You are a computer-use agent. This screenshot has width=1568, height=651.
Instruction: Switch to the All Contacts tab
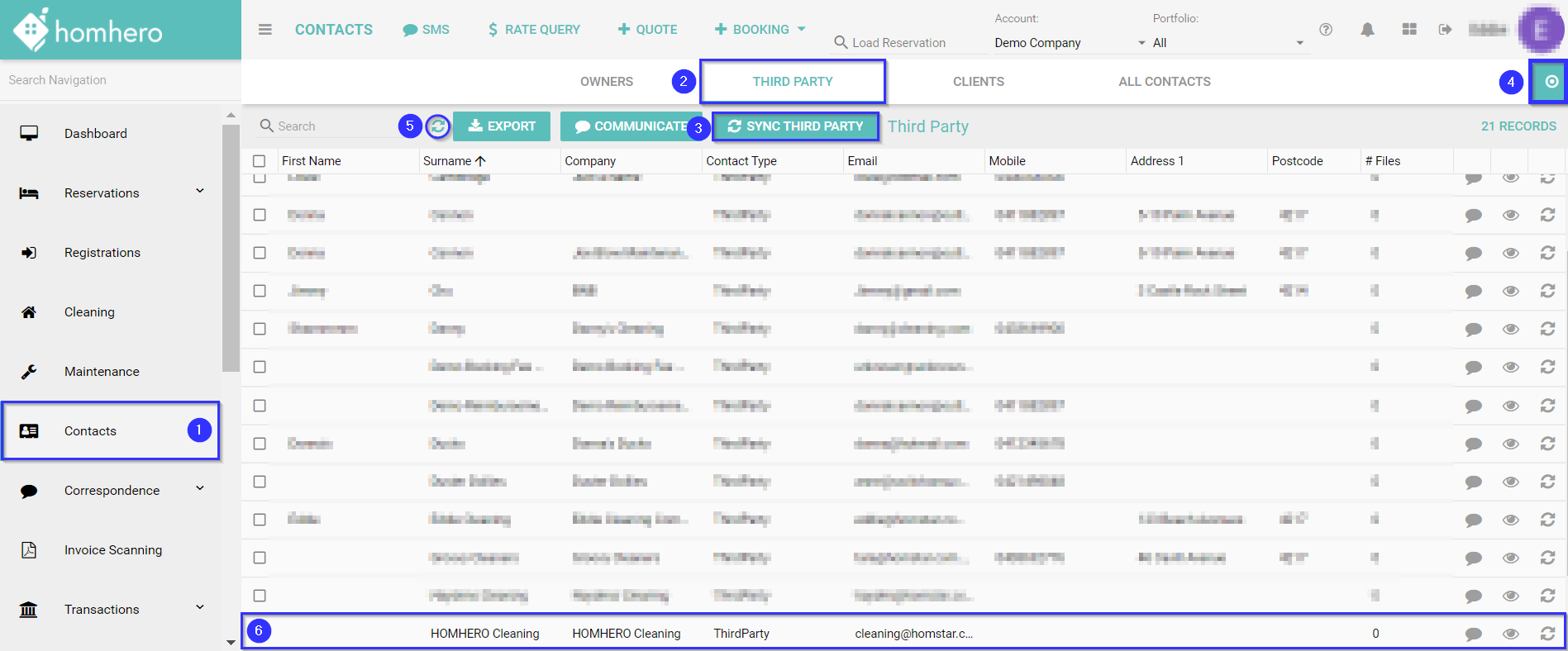point(1164,82)
